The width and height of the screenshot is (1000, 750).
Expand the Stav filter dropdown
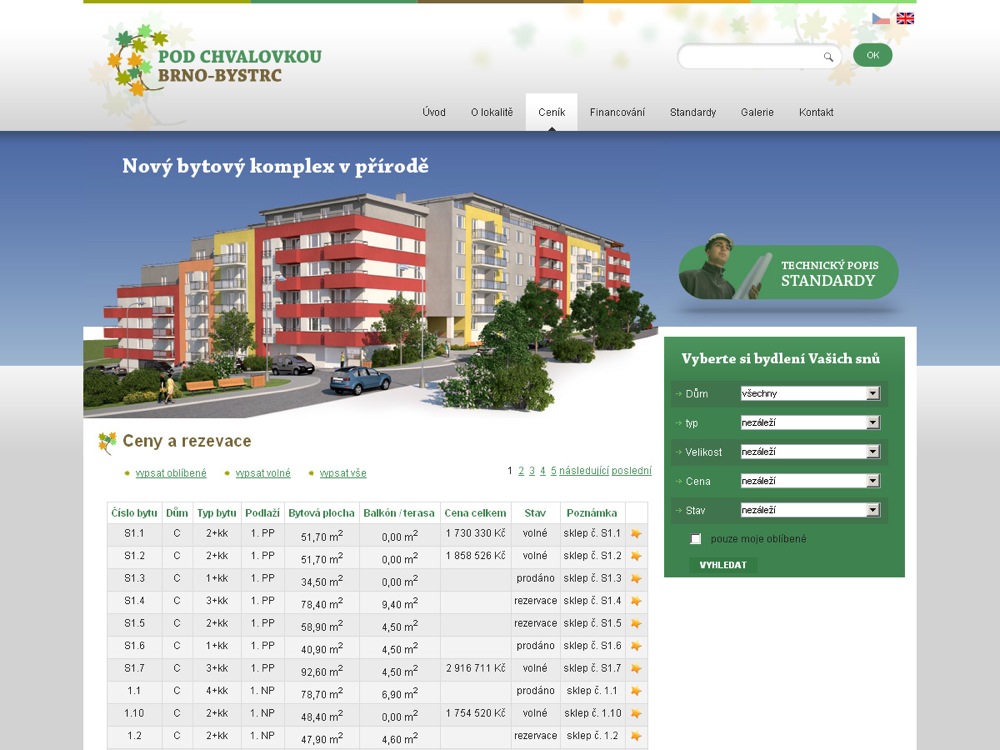point(809,510)
